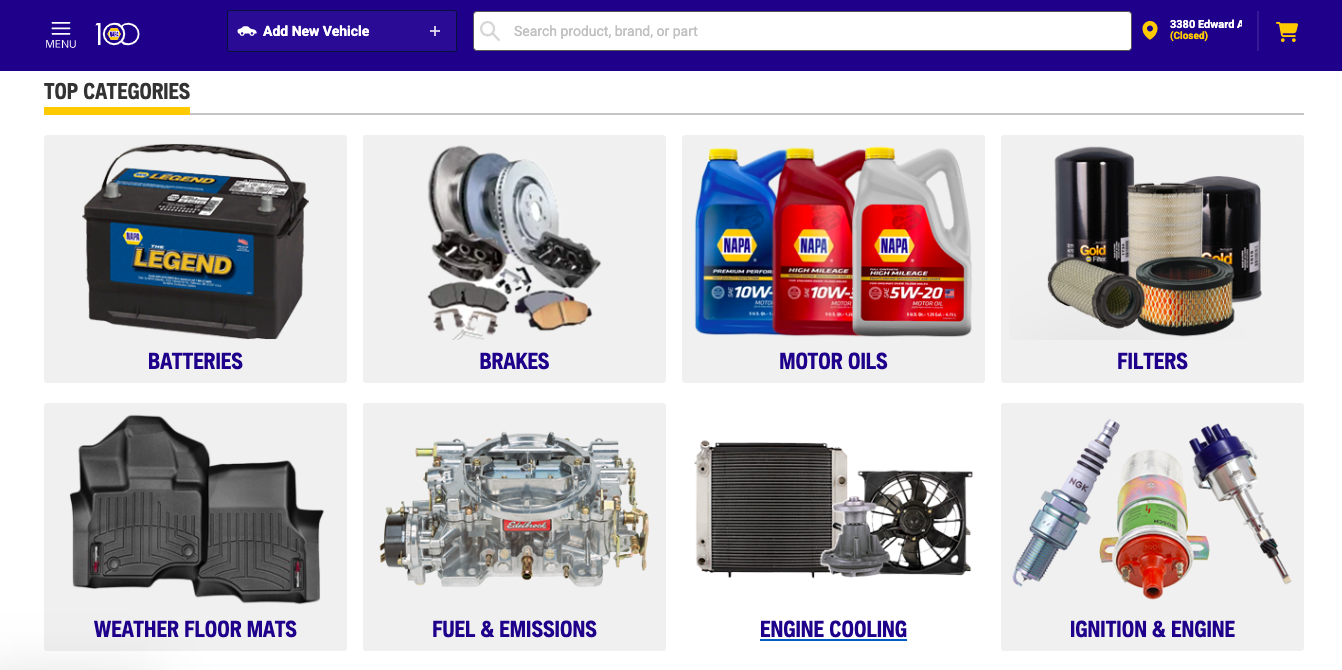The image size is (1342, 670).
Task: Open the BATTERIES category link
Action: 195,361
